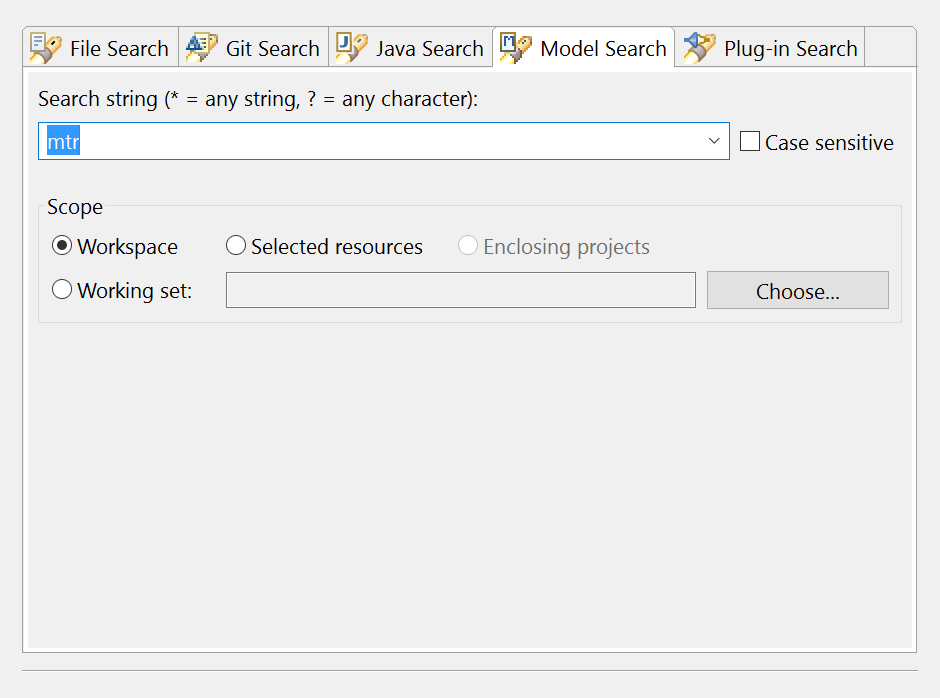
Task: Click the Git Search tab icon
Action: click(x=202, y=49)
